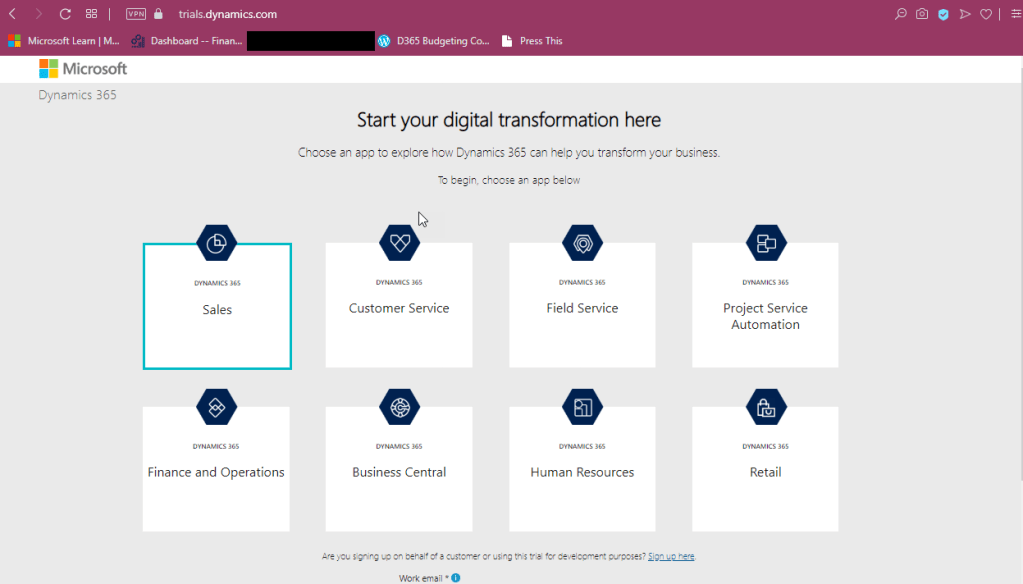Image resolution: width=1023 pixels, height=584 pixels.
Task: Select the Field Service app tile label
Action: click(582, 308)
